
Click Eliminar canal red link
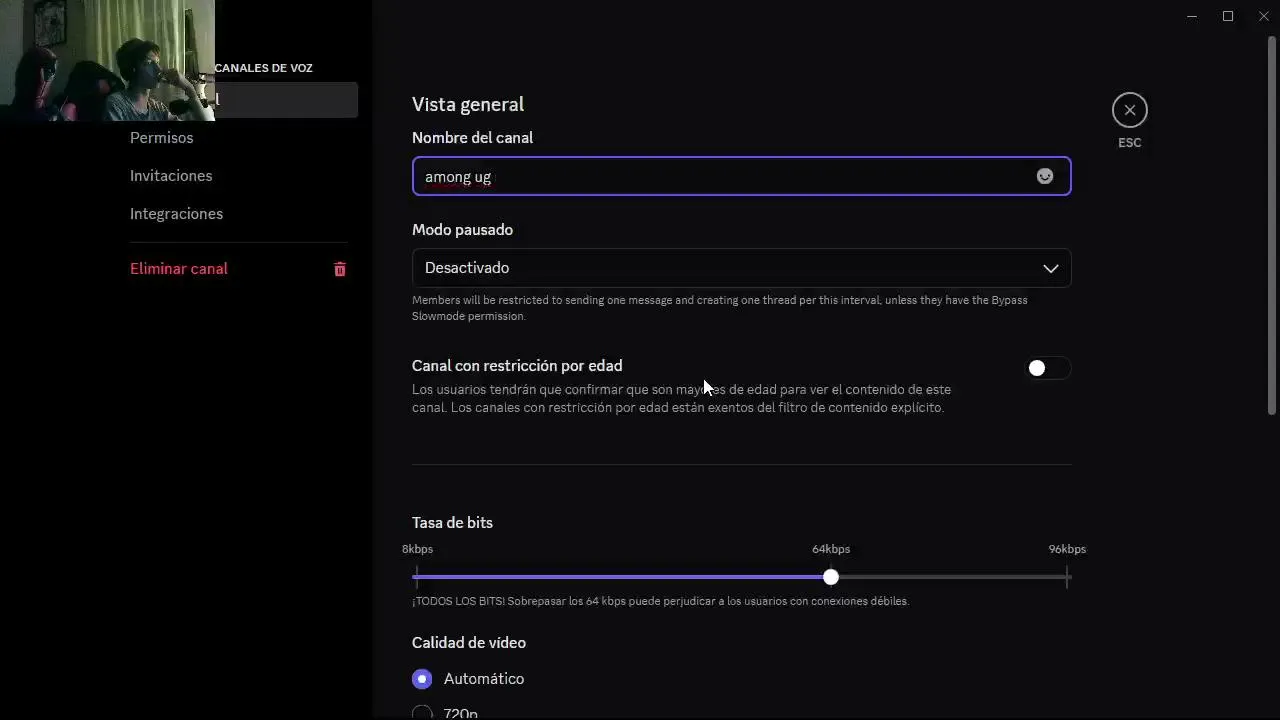coord(179,269)
